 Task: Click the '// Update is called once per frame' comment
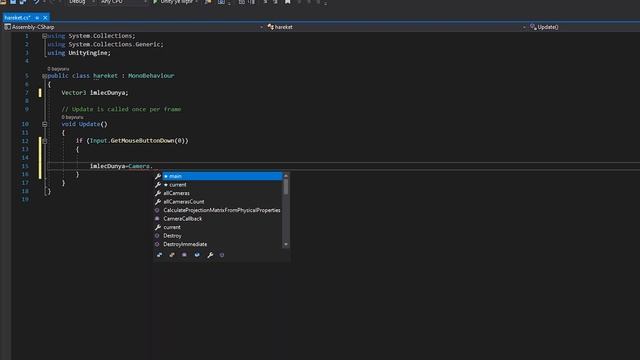click(x=121, y=109)
